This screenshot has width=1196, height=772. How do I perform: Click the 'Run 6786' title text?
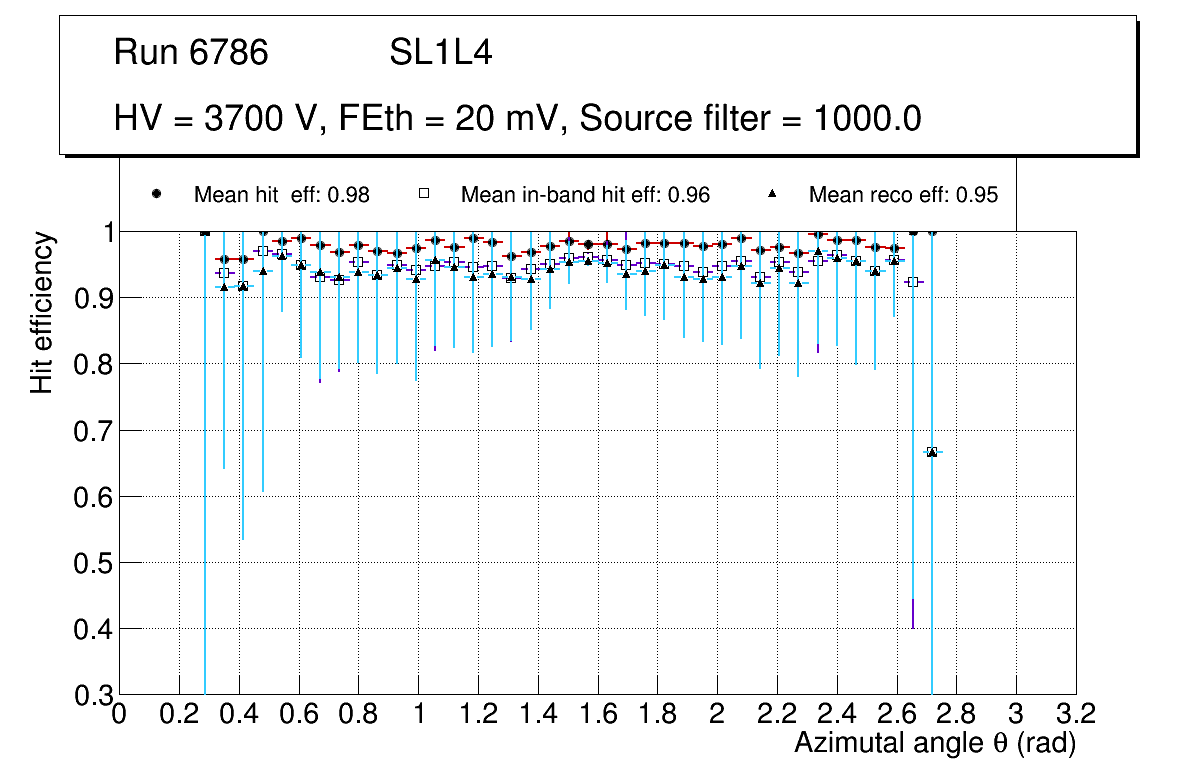pos(191,53)
